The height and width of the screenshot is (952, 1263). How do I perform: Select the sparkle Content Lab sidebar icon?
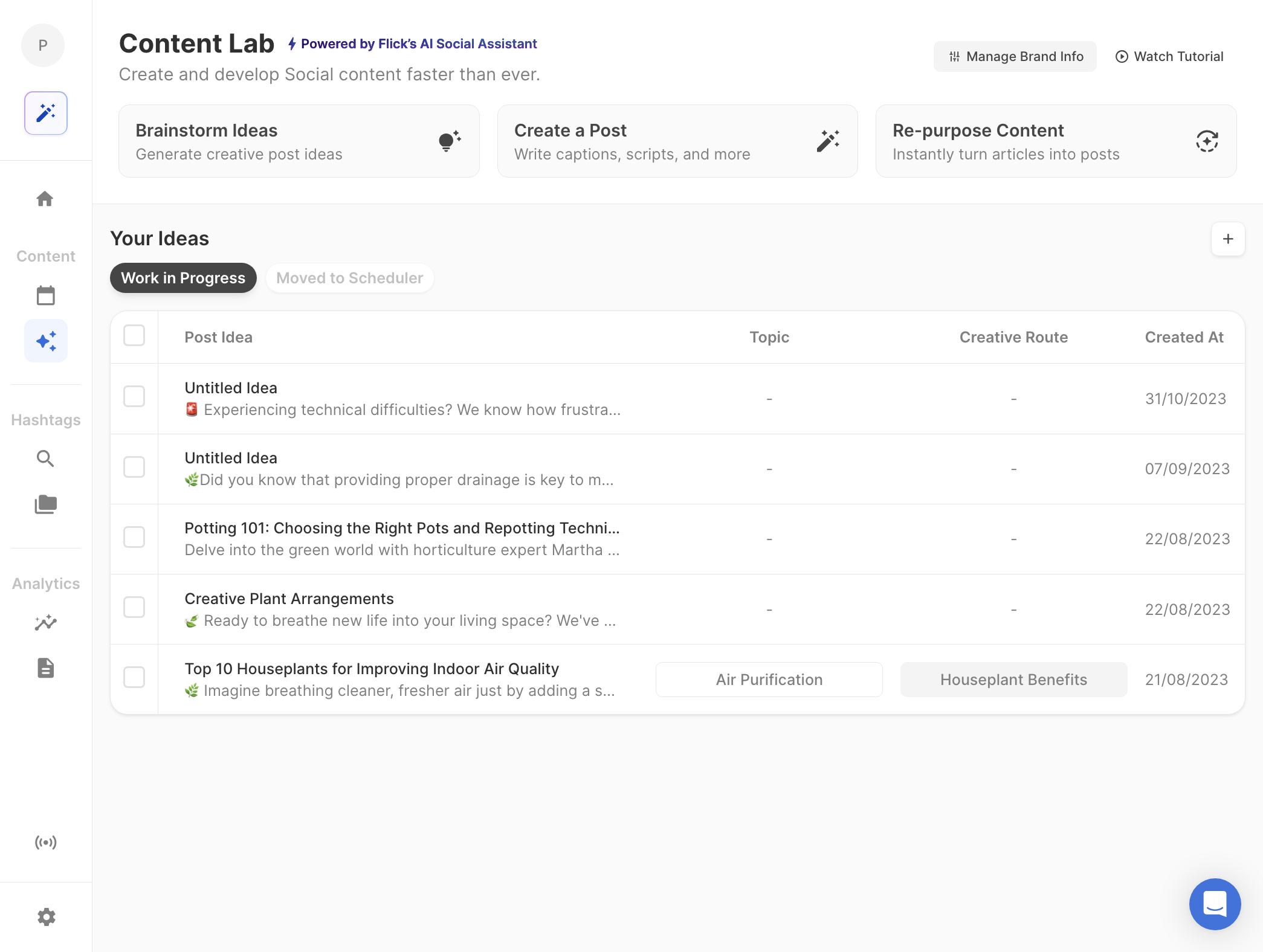click(46, 341)
